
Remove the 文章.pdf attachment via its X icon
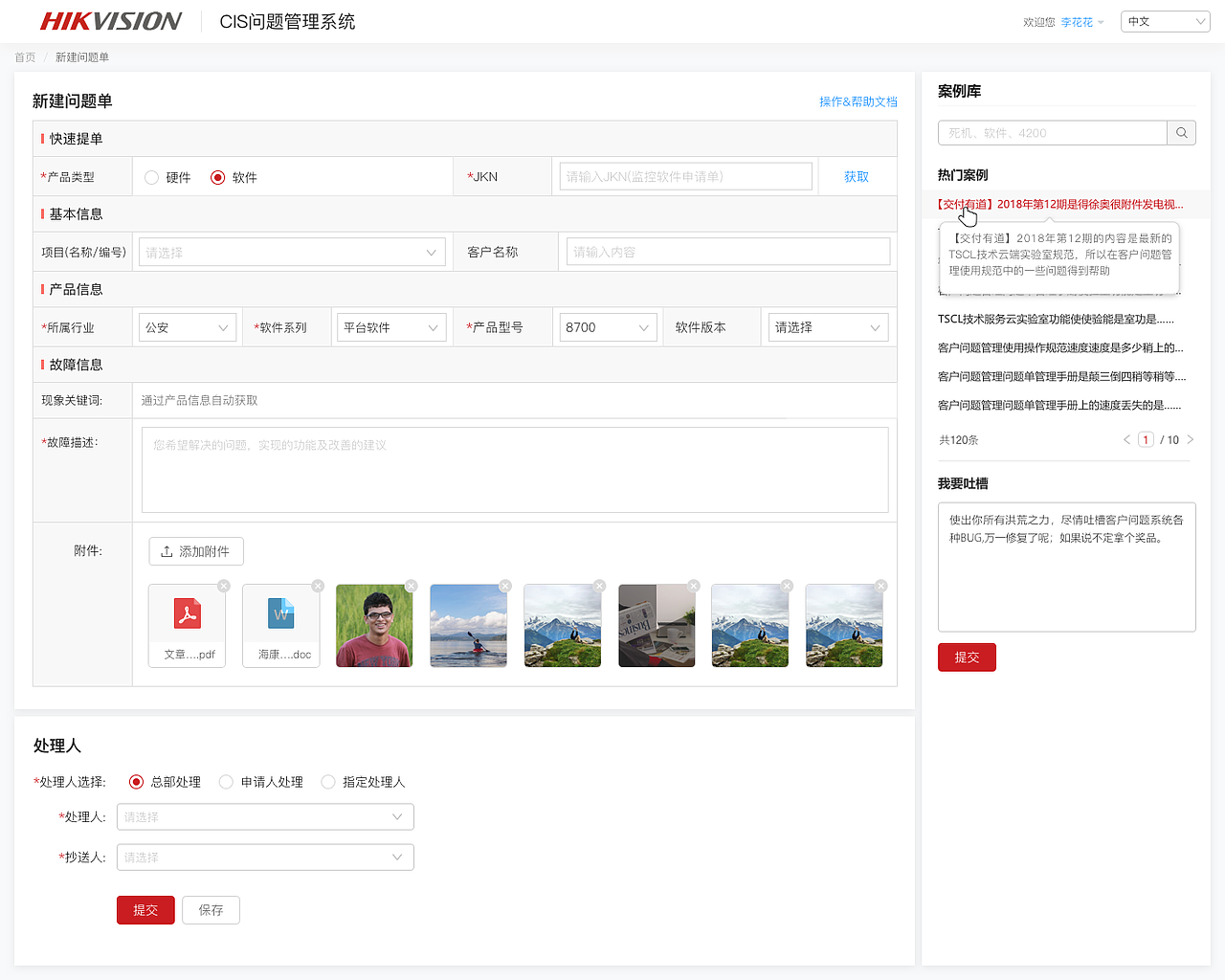click(x=223, y=586)
